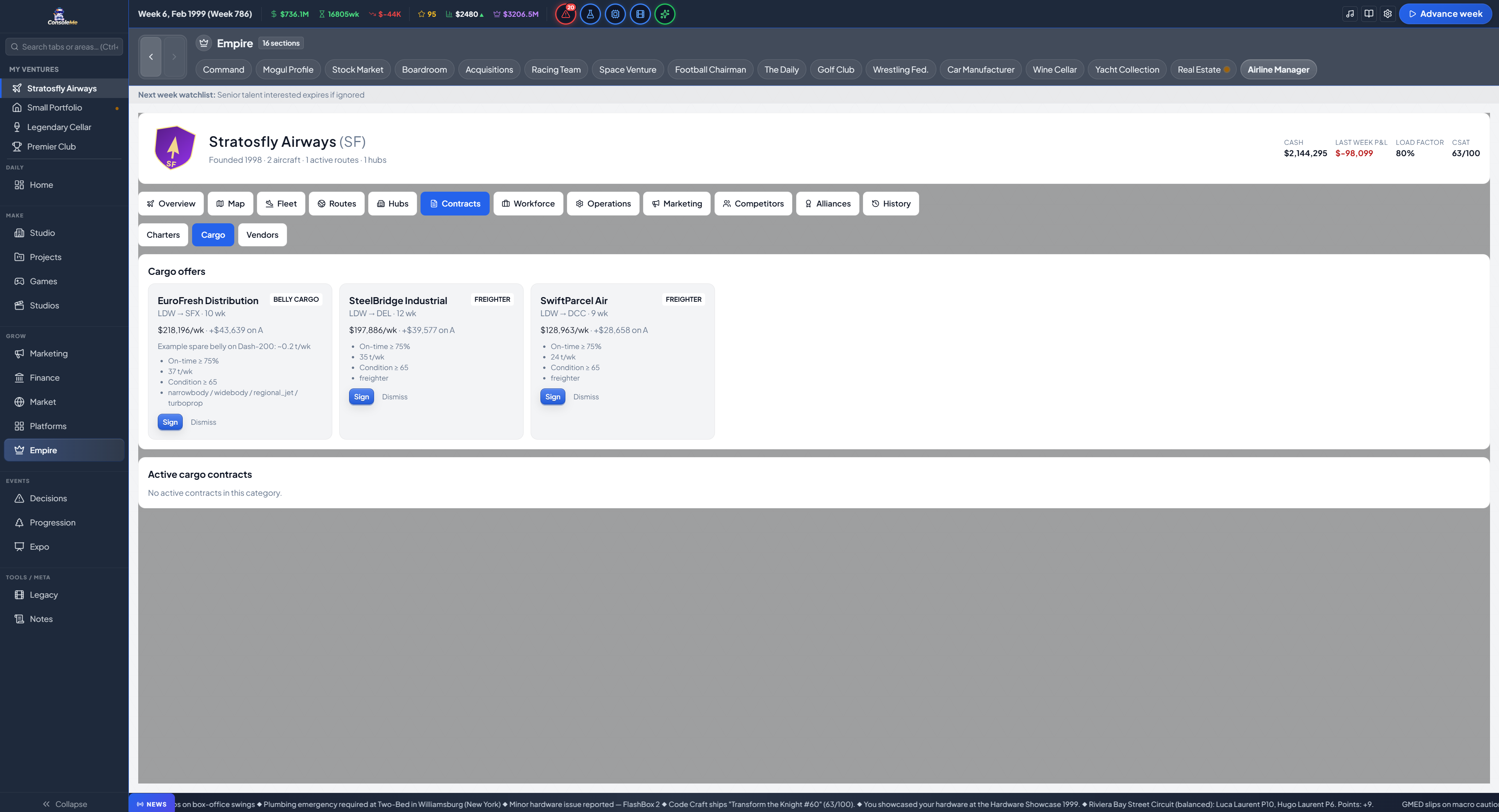Dismiss the SteelBridge Industrial offer
The width and height of the screenshot is (1499, 812).
[x=394, y=397]
